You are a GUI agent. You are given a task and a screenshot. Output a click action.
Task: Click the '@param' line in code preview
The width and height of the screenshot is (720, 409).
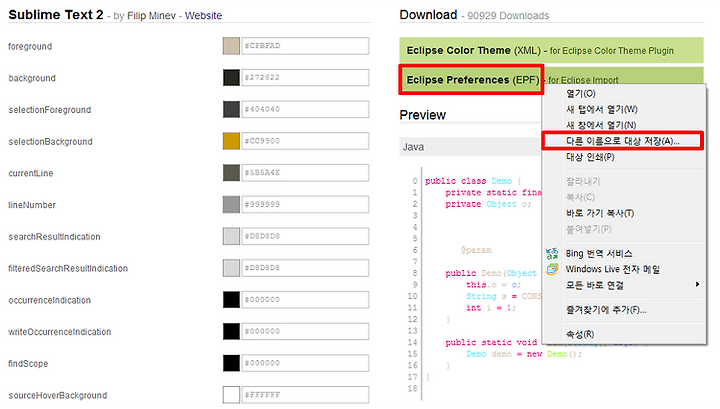point(476,250)
